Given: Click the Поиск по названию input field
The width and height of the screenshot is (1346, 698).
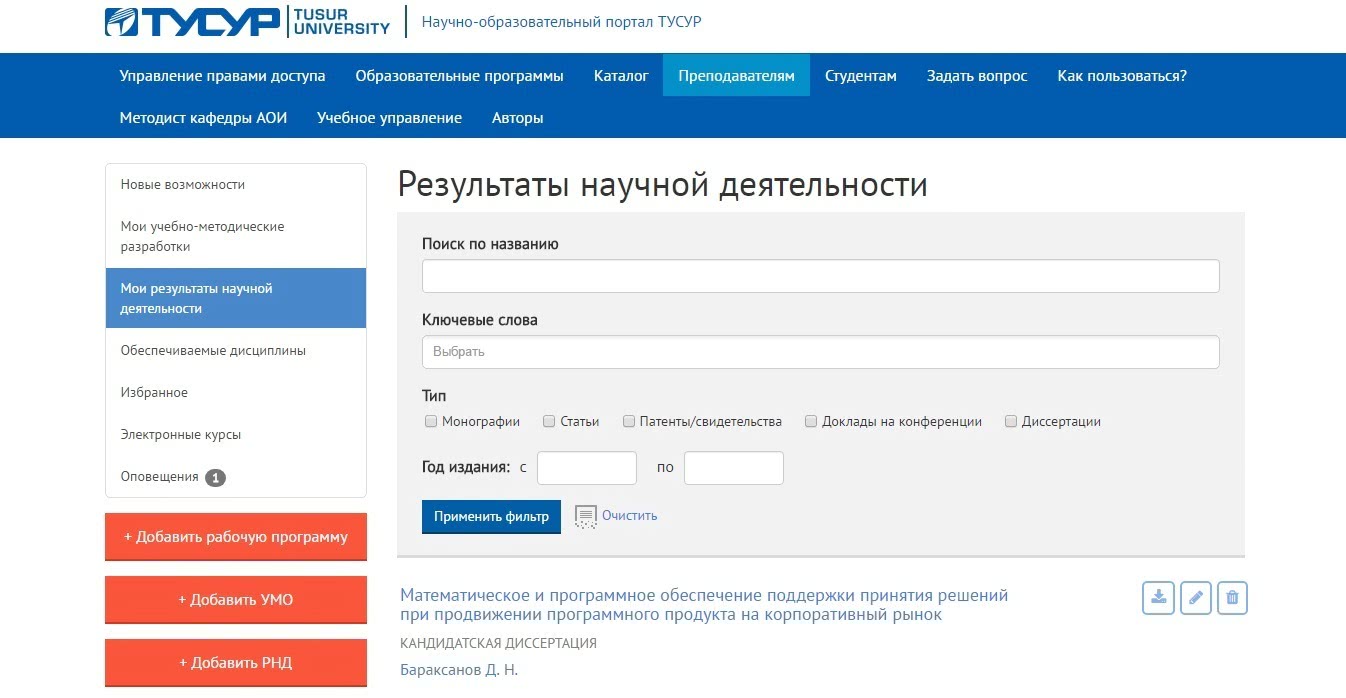Looking at the screenshot, I should pyautogui.click(x=820, y=276).
